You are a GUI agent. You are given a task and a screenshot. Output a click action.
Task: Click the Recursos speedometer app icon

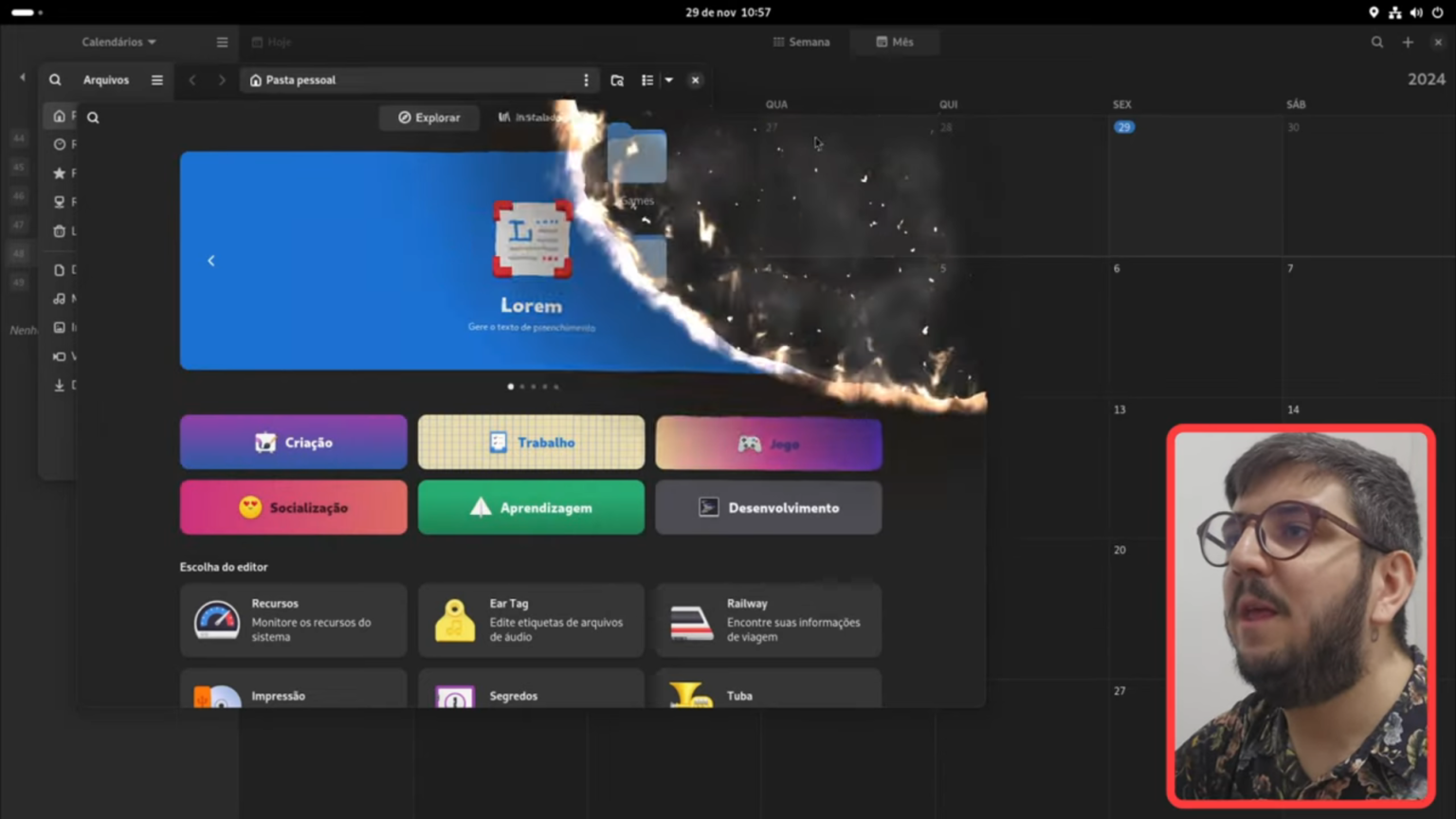[216, 619]
